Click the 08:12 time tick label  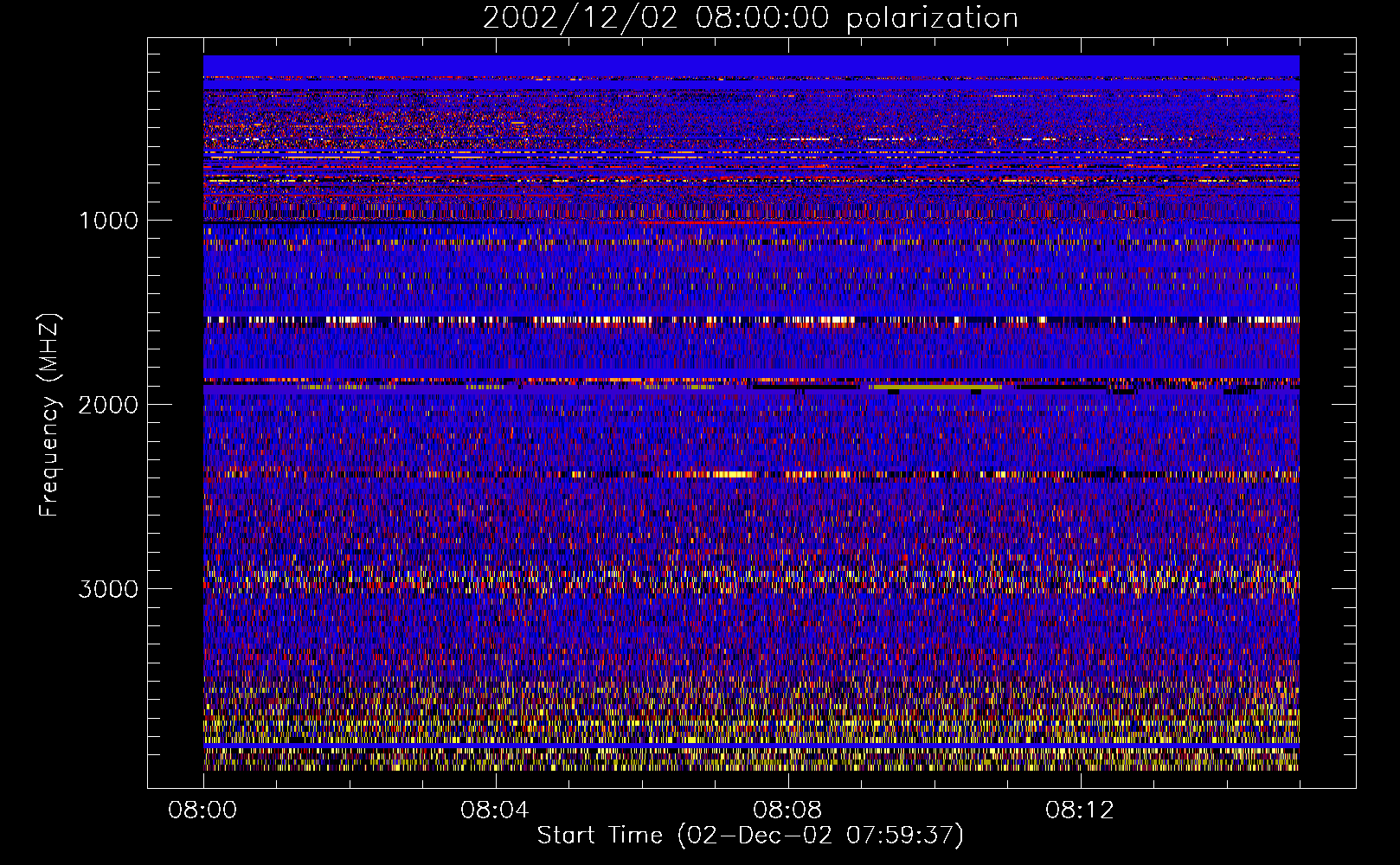[1080, 811]
